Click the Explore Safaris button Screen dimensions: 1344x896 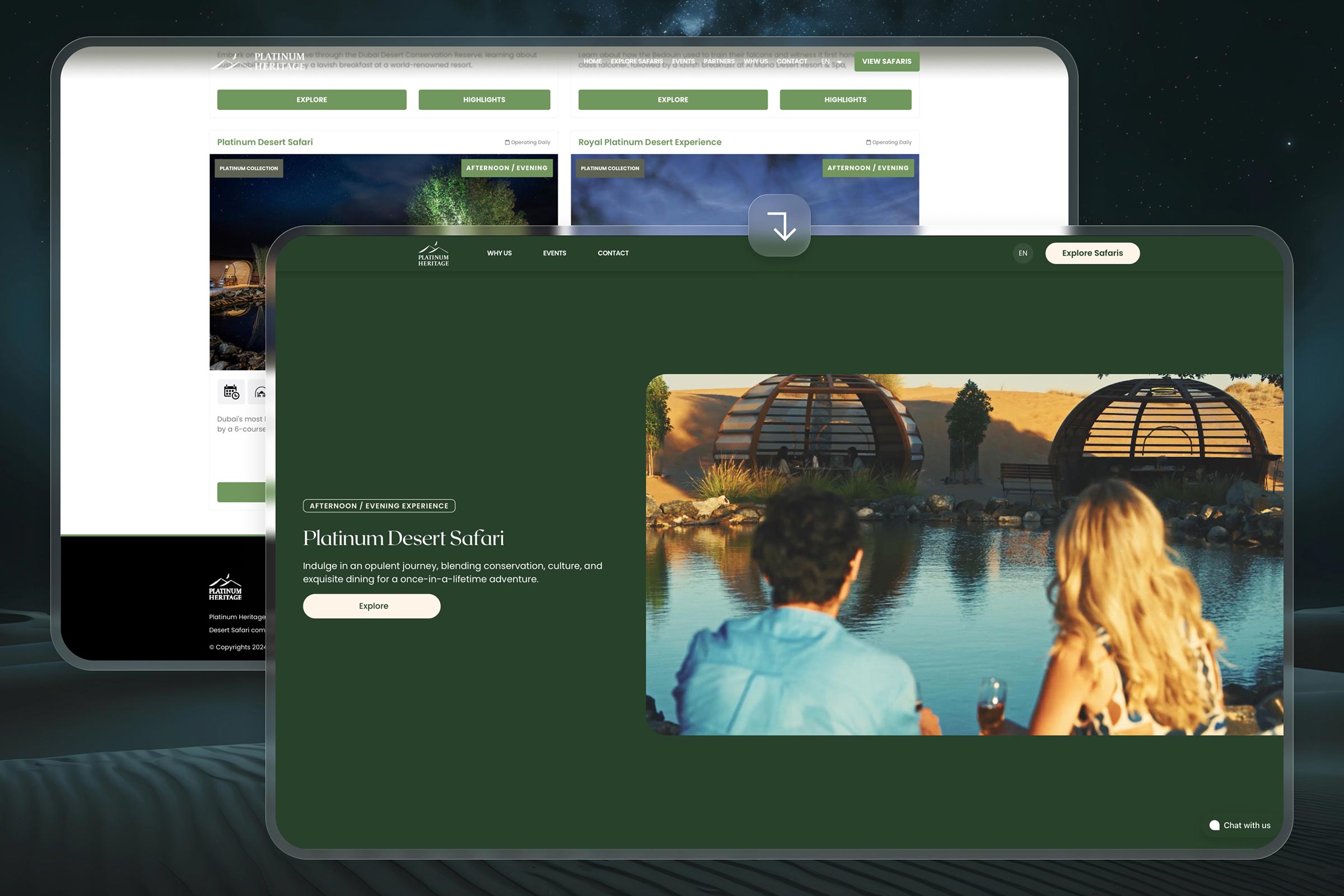click(x=1092, y=253)
